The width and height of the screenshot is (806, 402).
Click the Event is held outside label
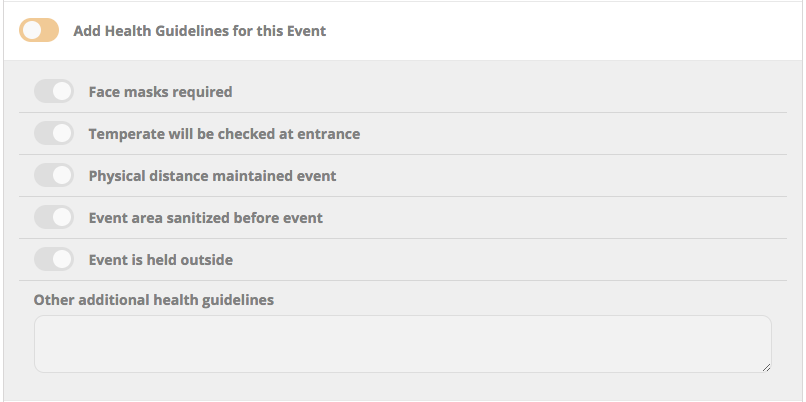(160, 260)
